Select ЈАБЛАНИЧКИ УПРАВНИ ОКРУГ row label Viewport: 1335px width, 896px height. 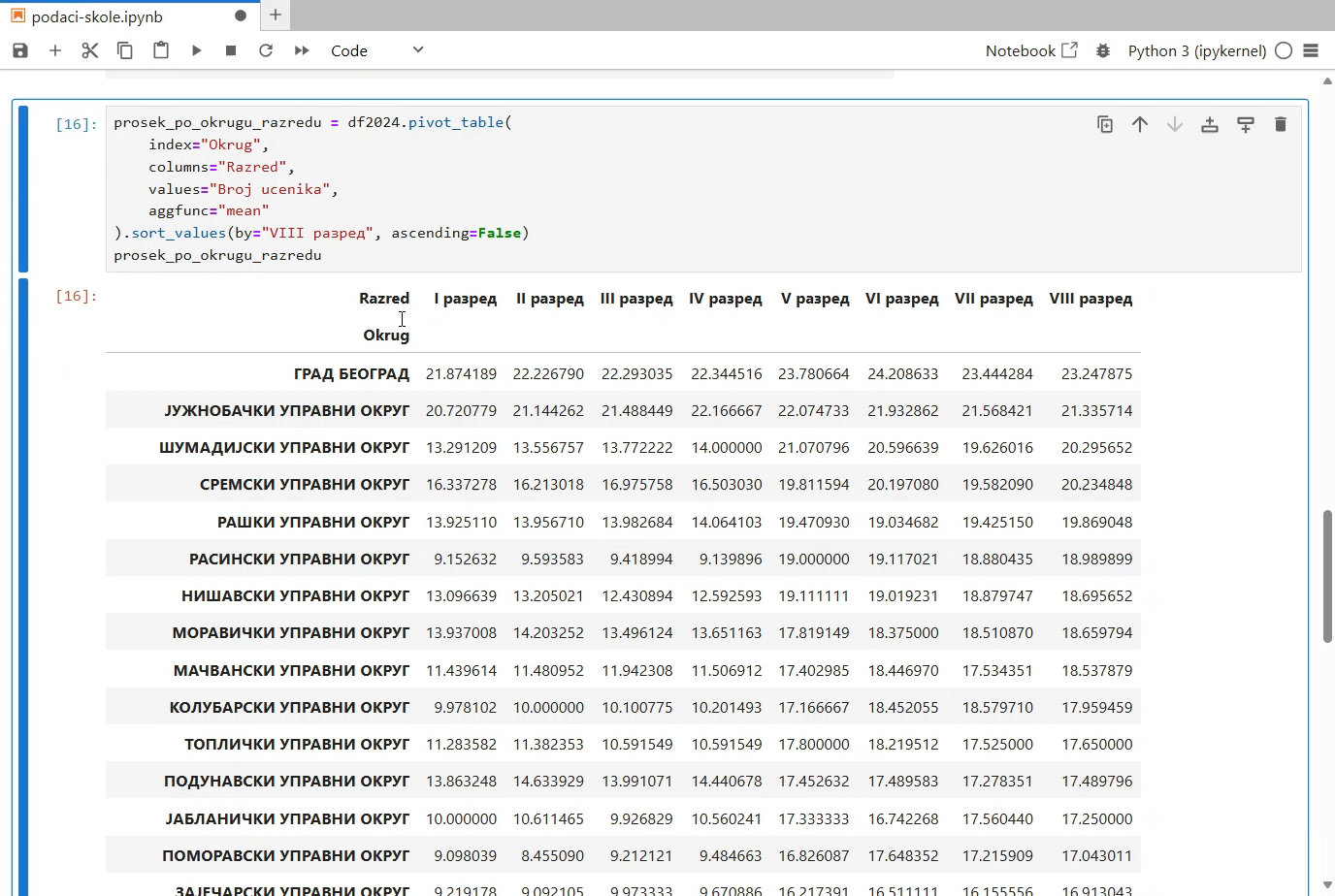point(287,818)
